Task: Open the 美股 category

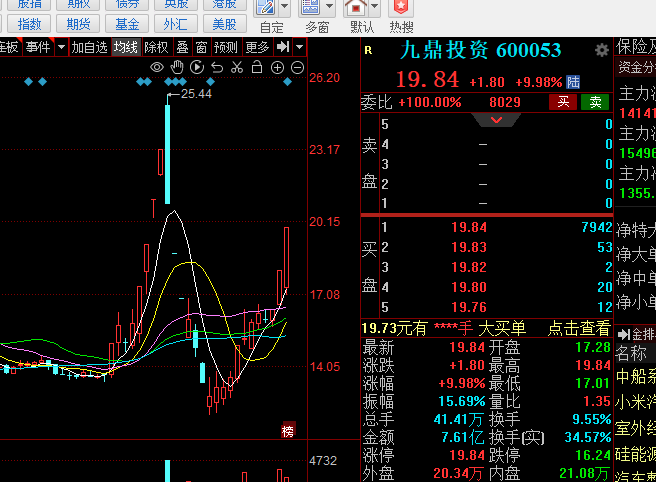Action: point(225,24)
